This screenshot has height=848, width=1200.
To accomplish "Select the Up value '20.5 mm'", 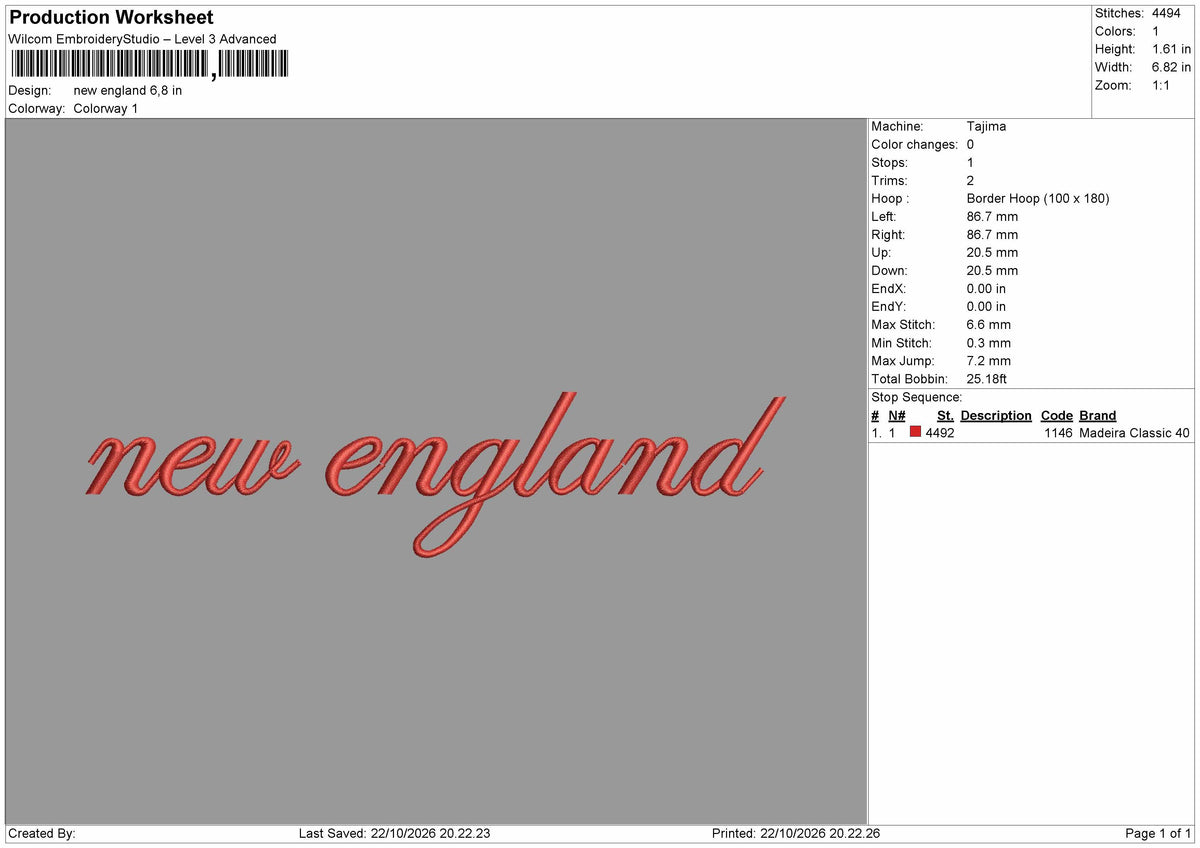I will pyautogui.click(x=992, y=252).
